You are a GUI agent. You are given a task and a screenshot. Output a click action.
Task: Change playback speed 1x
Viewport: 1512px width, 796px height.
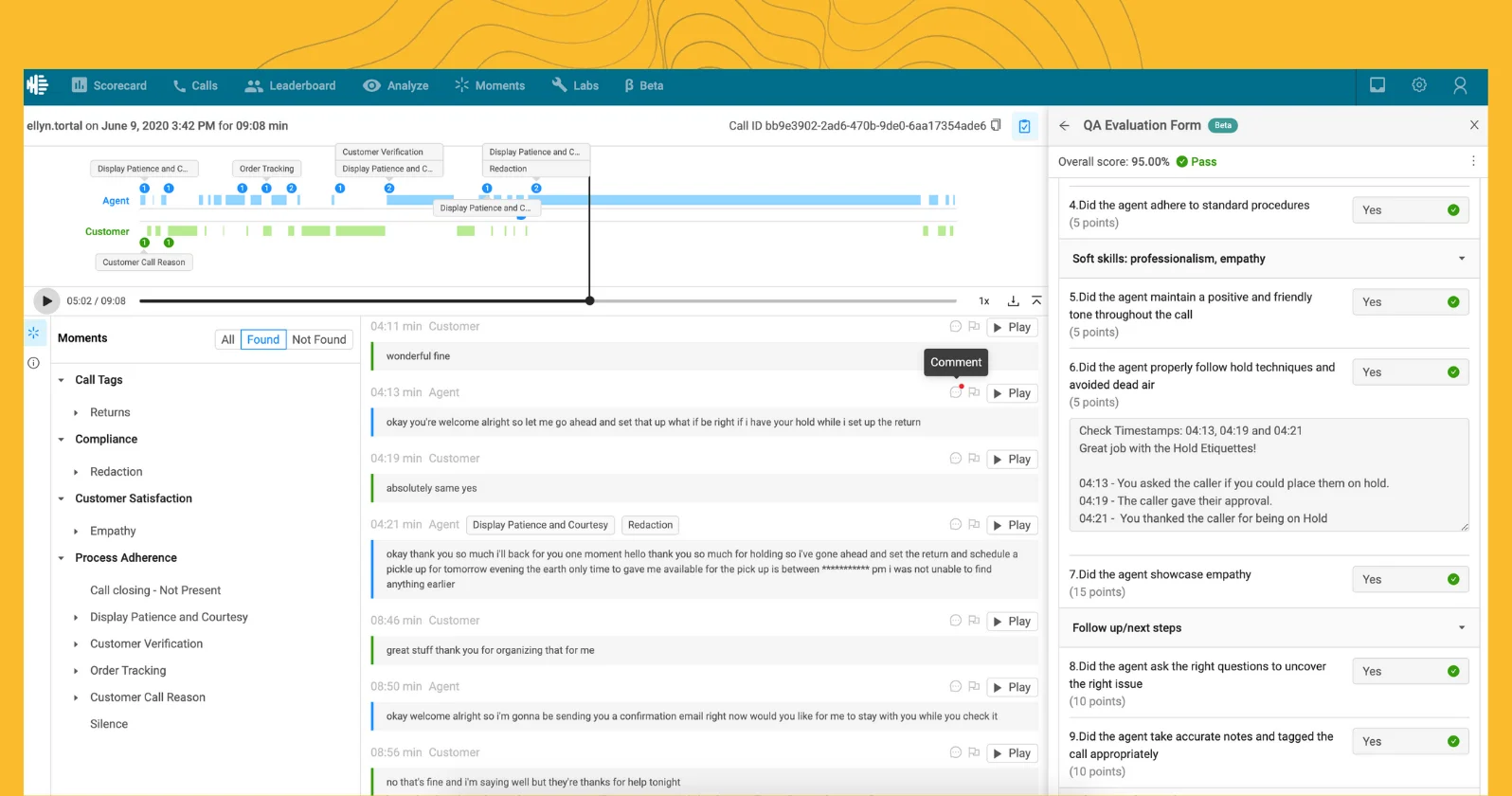tap(984, 301)
